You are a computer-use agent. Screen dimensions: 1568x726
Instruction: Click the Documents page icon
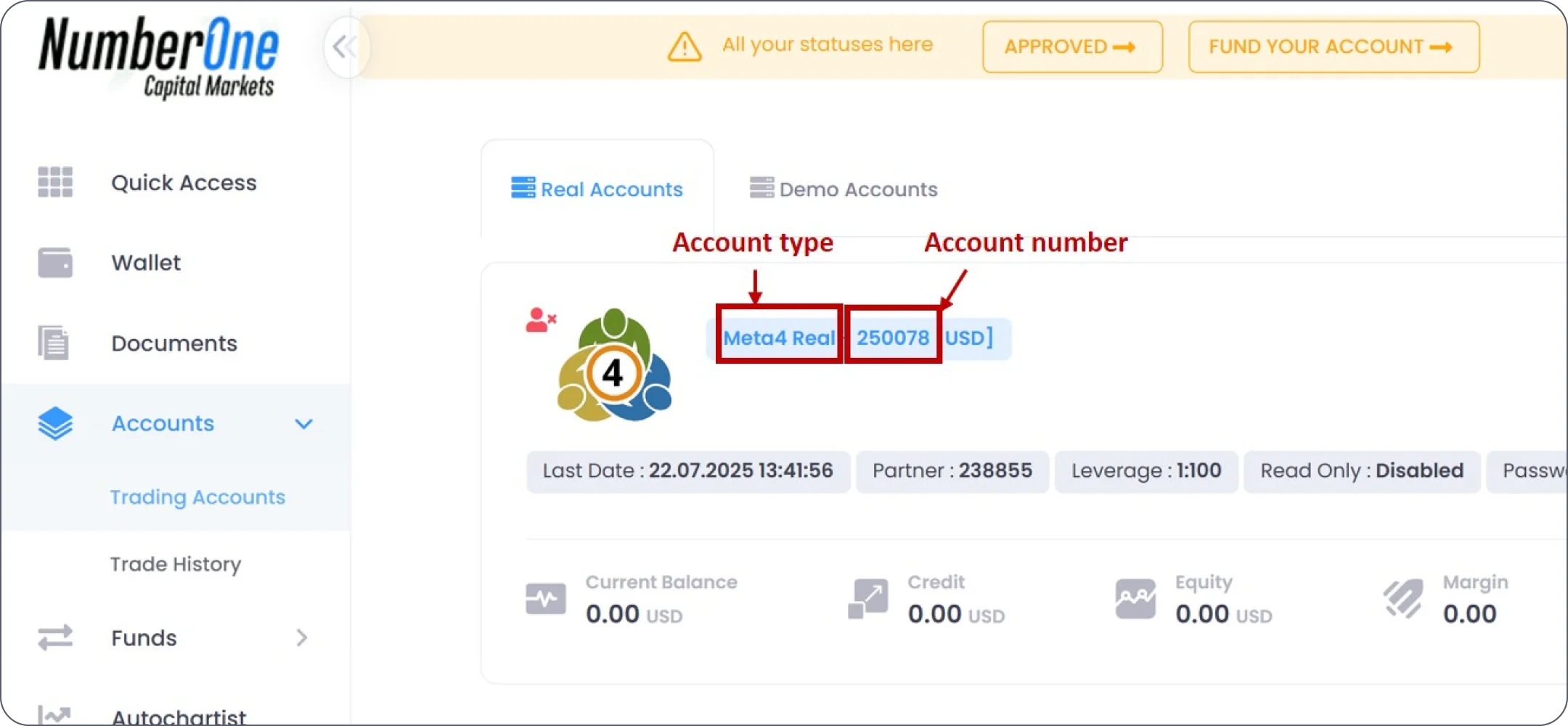(54, 343)
